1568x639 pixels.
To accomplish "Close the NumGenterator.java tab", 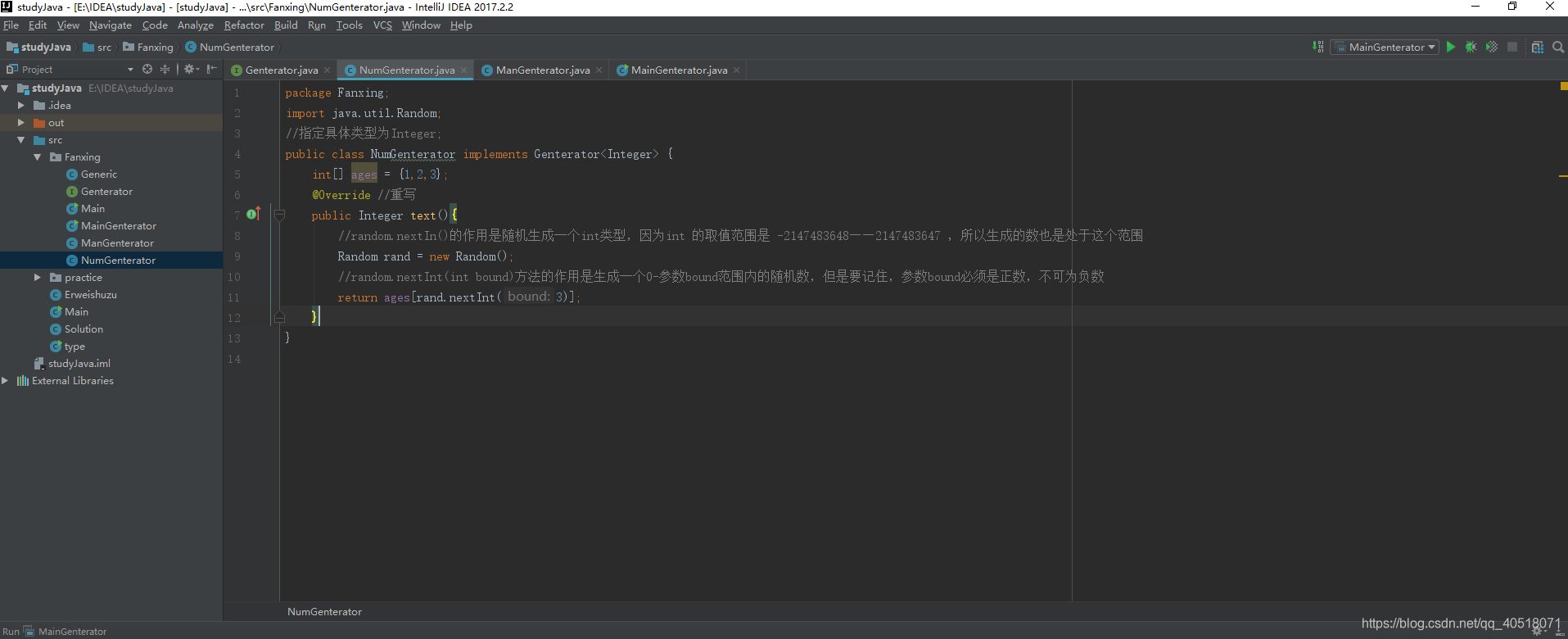I will 463,70.
